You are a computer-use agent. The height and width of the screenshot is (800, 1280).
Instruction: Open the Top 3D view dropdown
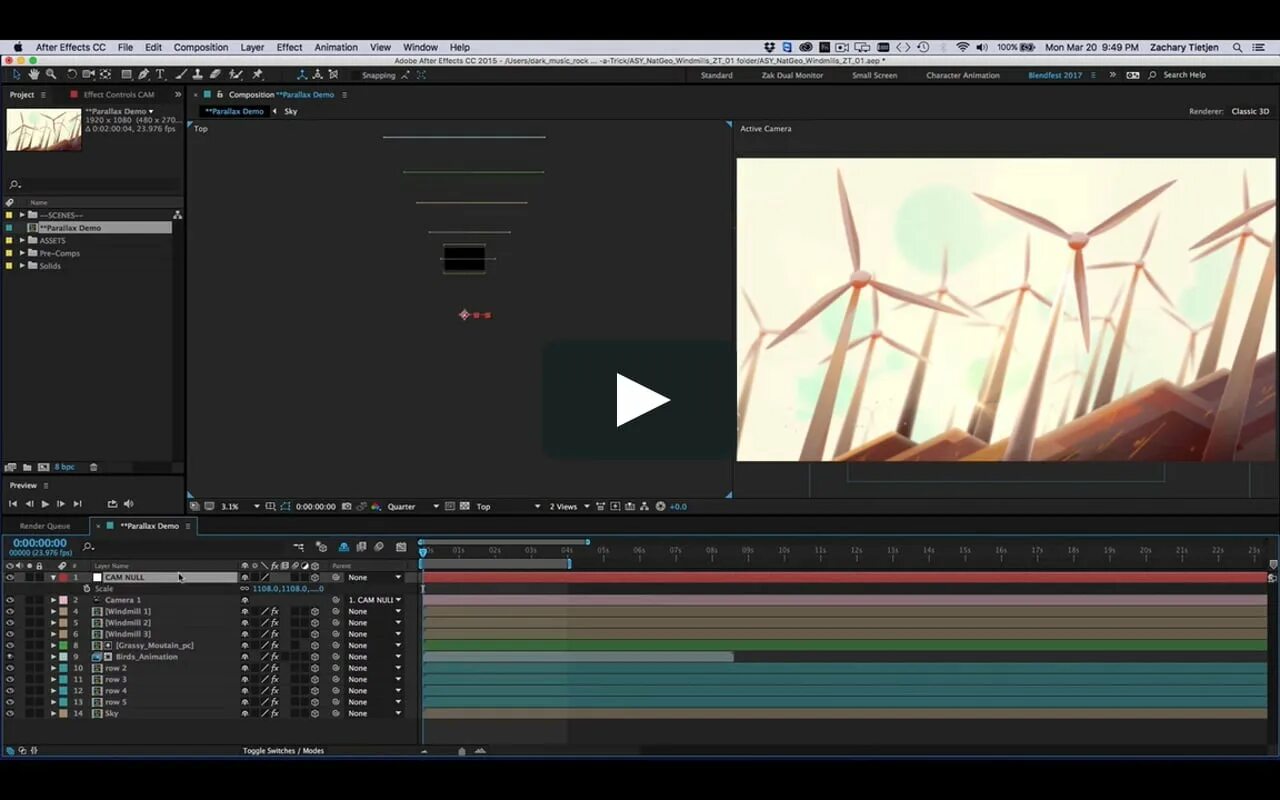[x=508, y=507]
